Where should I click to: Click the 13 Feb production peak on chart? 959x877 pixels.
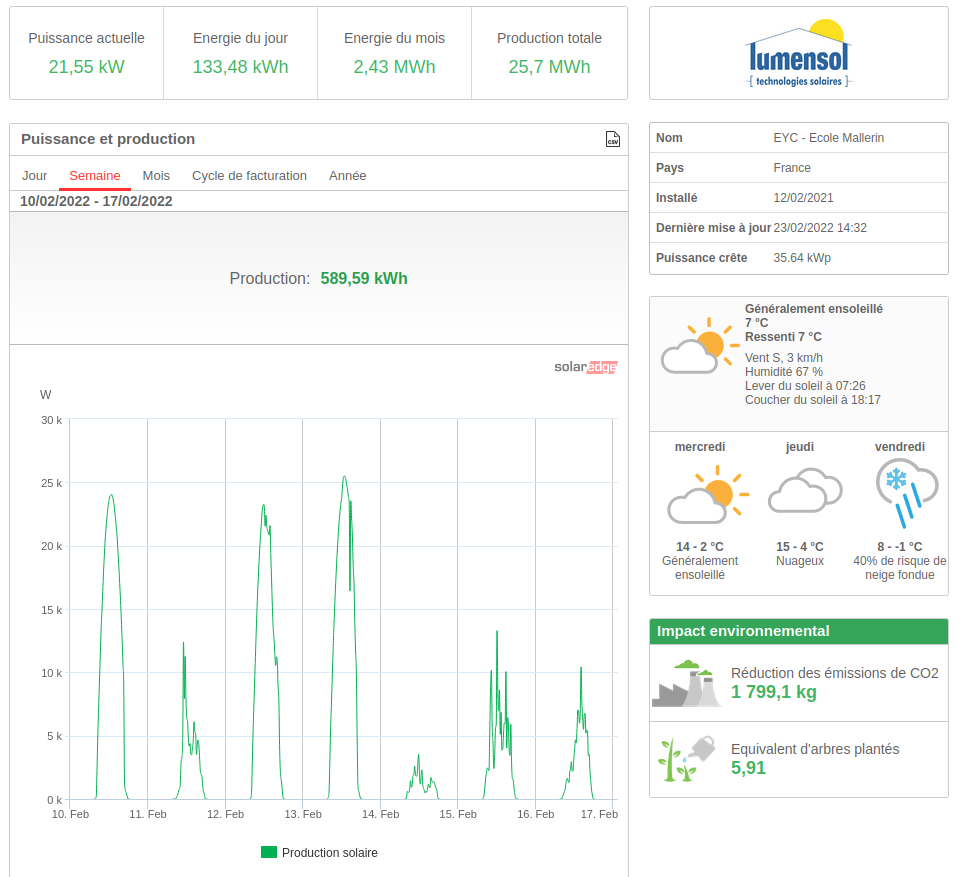[x=344, y=476]
